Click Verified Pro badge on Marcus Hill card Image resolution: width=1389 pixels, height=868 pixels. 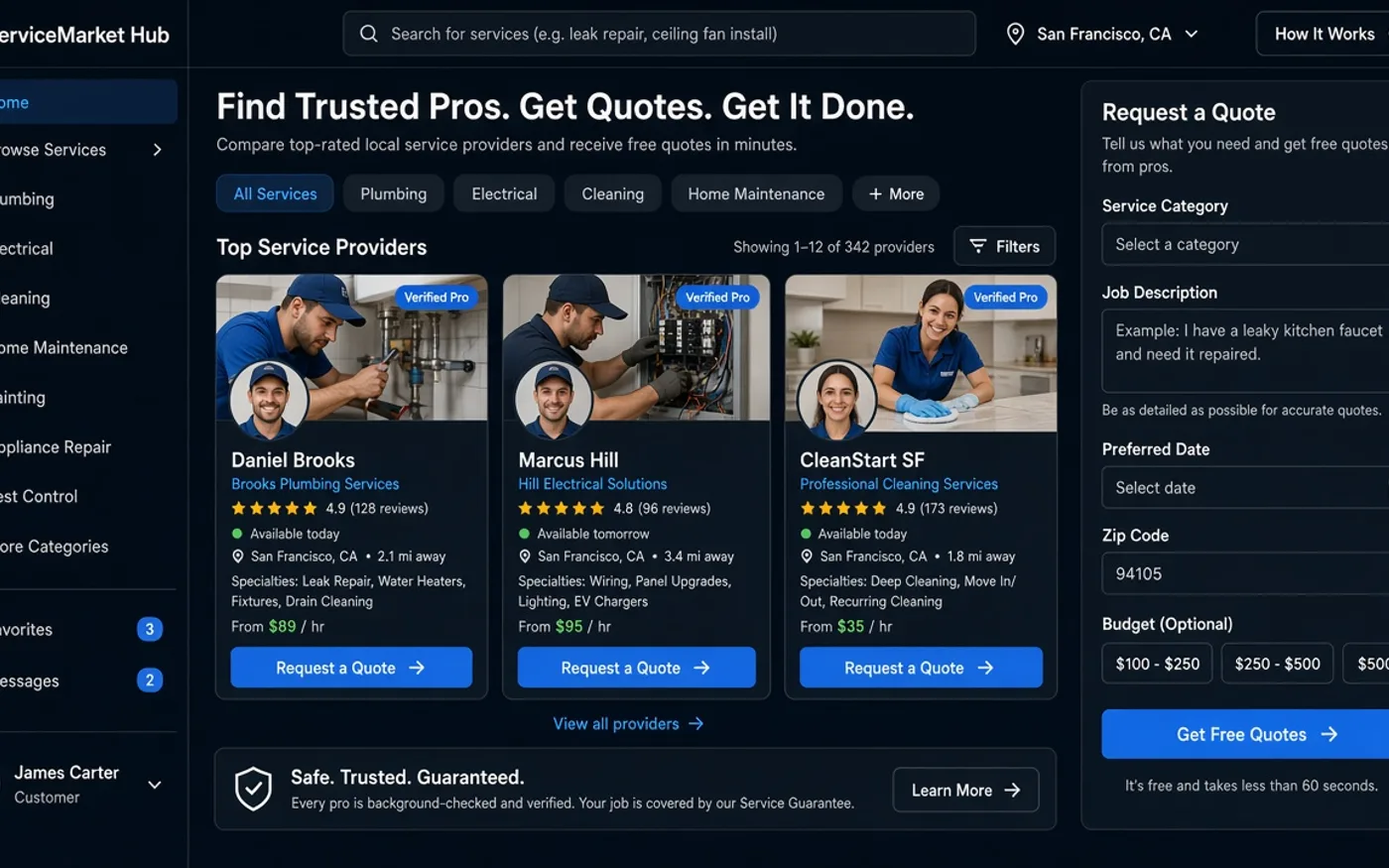click(717, 297)
